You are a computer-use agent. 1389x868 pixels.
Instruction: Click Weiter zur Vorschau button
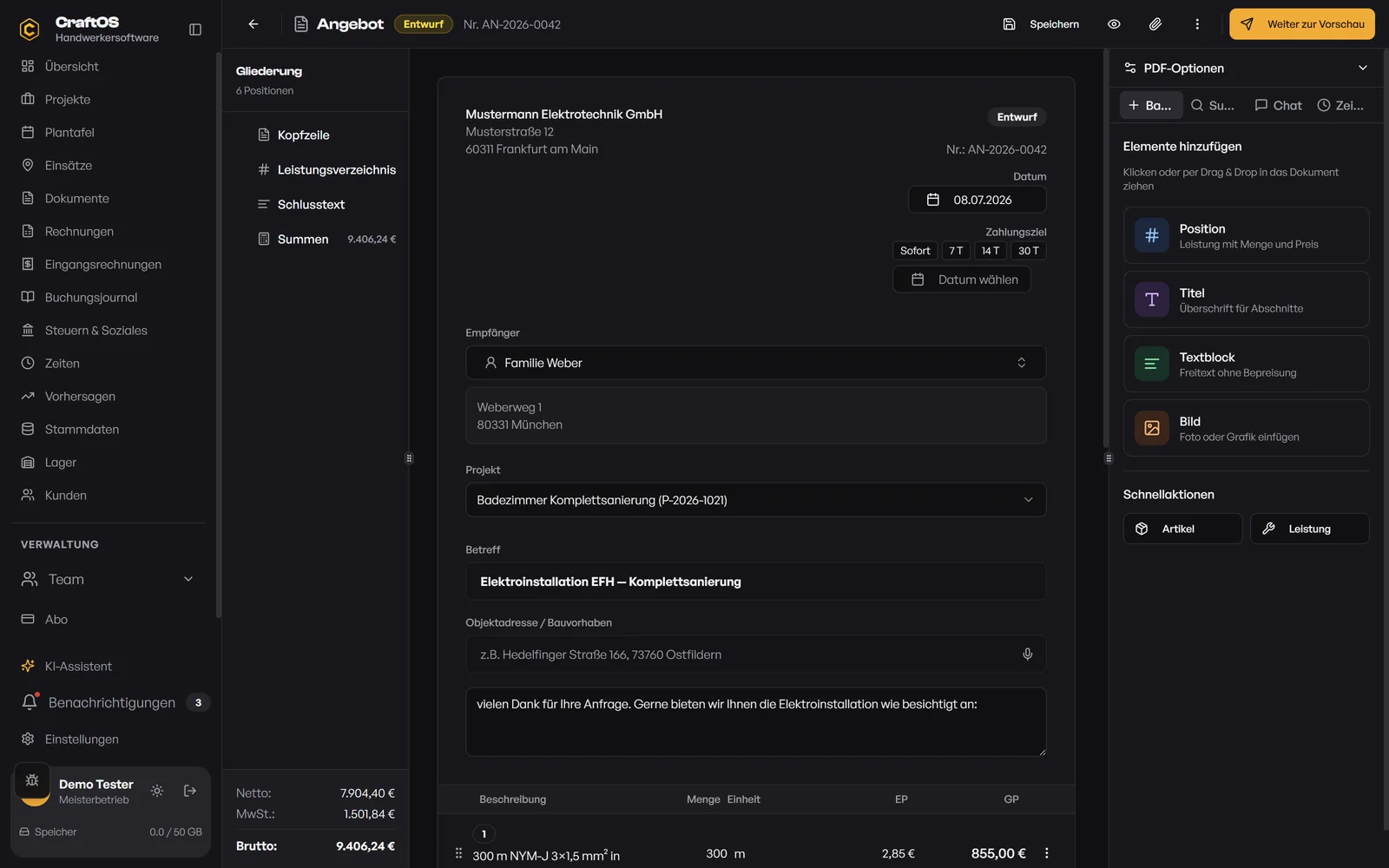click(1302, 24)
